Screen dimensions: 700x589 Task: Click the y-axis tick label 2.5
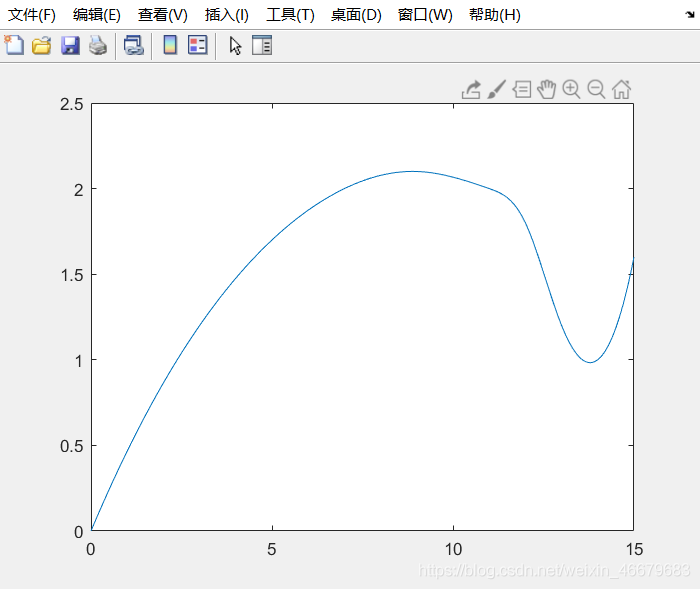point(72,104)
